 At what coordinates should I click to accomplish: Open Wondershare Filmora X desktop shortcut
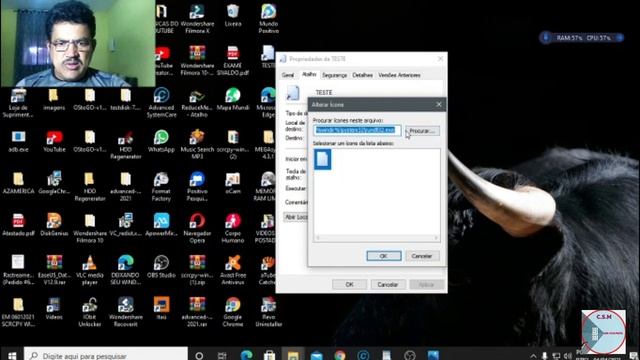point(197,18)
